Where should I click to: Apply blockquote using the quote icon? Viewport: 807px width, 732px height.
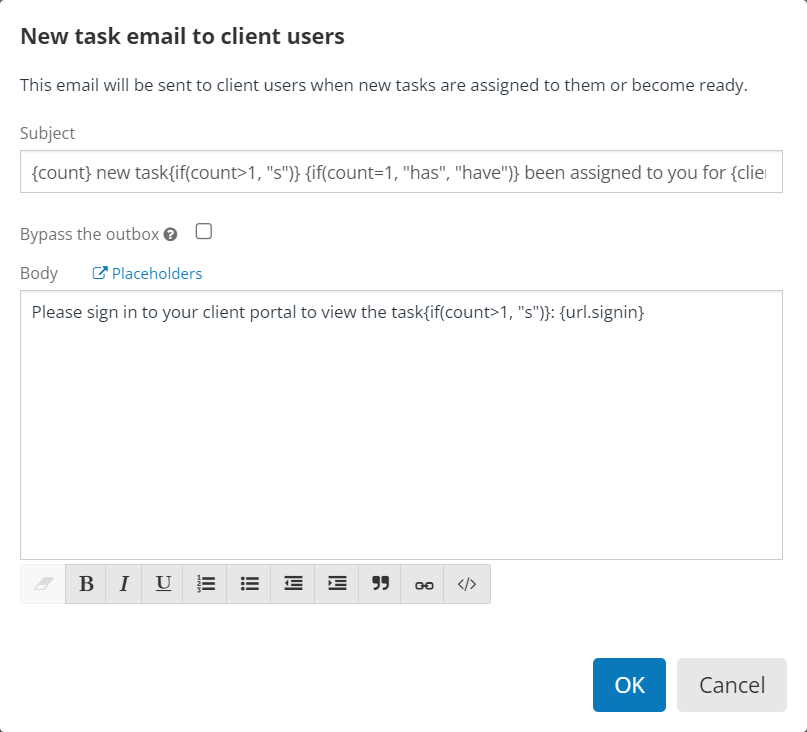pos(380,584)
